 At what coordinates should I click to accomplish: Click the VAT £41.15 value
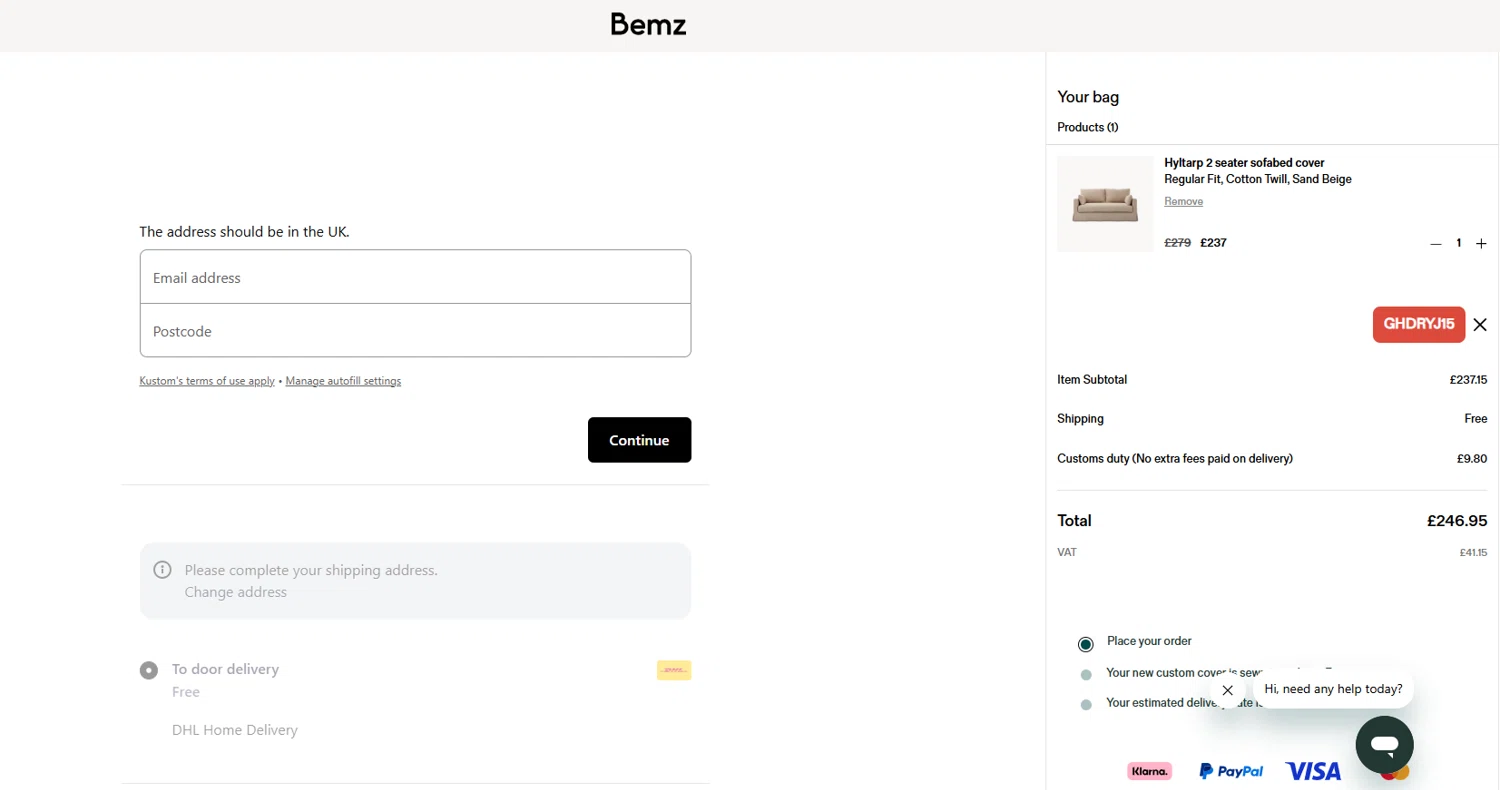1473,552
